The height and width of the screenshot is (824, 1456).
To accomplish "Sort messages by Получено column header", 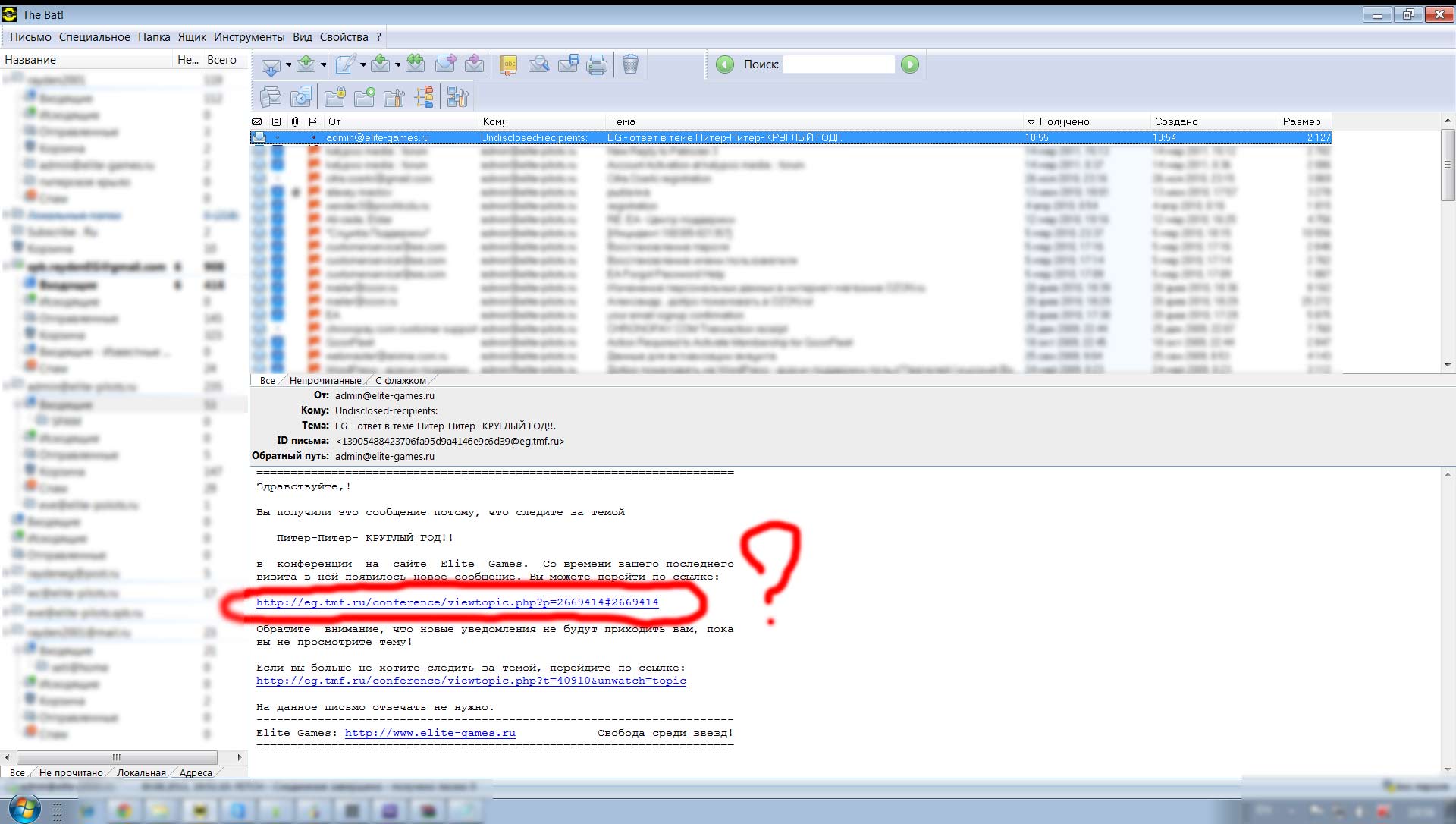I will pos(1064,121).
